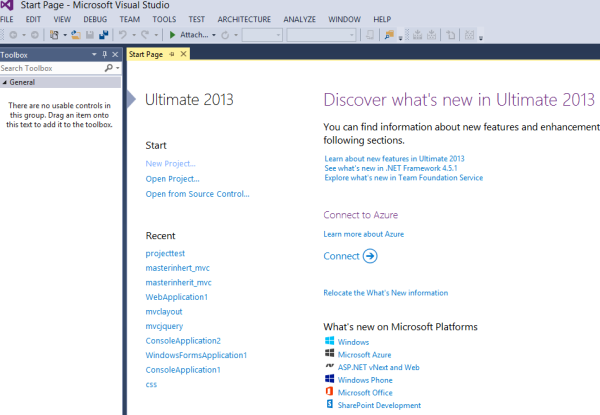
Task: Click the Undo toolbar icon
Action: (x=123, y=35)
